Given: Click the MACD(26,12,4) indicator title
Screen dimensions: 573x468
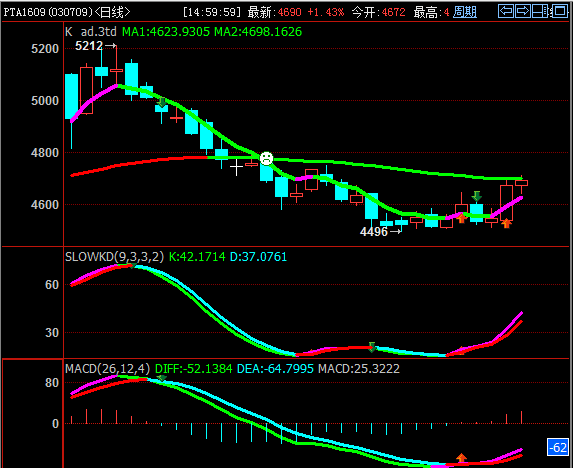Looking at the screenshot, I should point(108,368).
